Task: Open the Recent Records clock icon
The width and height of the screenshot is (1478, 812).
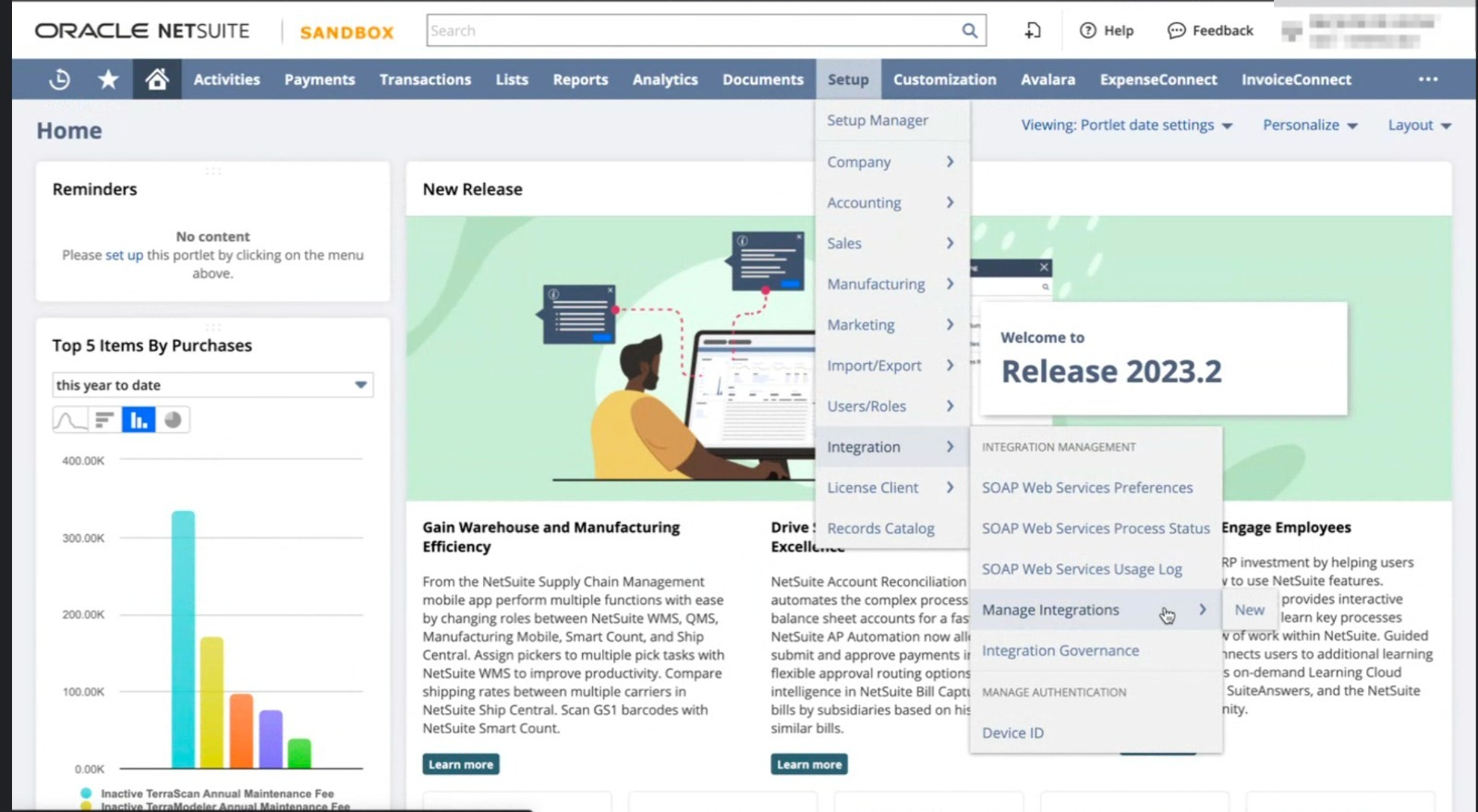Action: tap(59, 79)
